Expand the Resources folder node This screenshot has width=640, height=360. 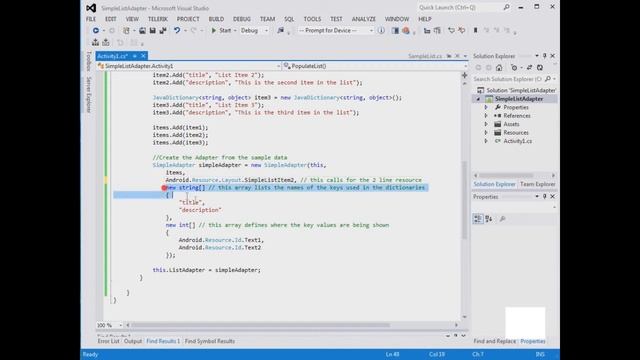coord(486,133)
